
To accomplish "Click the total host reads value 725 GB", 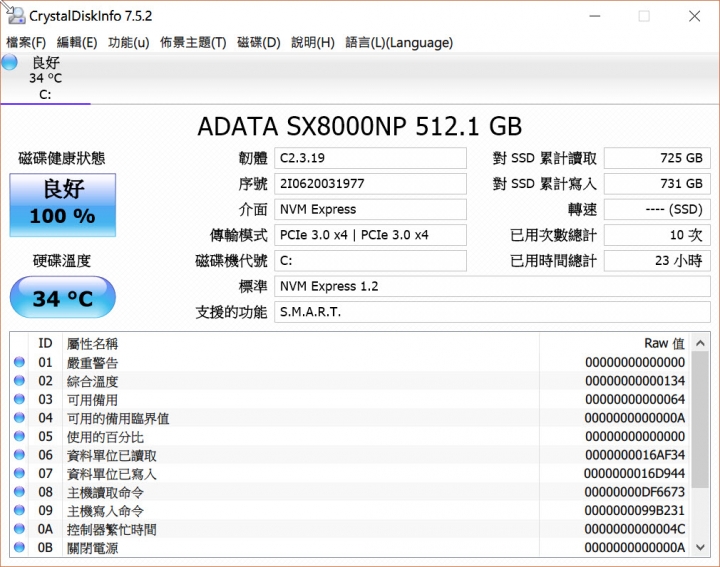I will [x=657, y=158].
